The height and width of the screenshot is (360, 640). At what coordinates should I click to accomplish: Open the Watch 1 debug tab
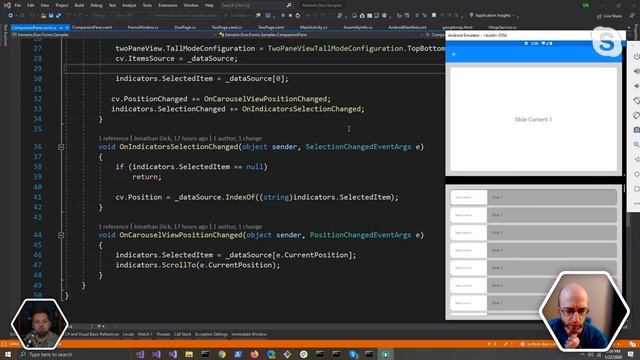[x=144, y=334]
